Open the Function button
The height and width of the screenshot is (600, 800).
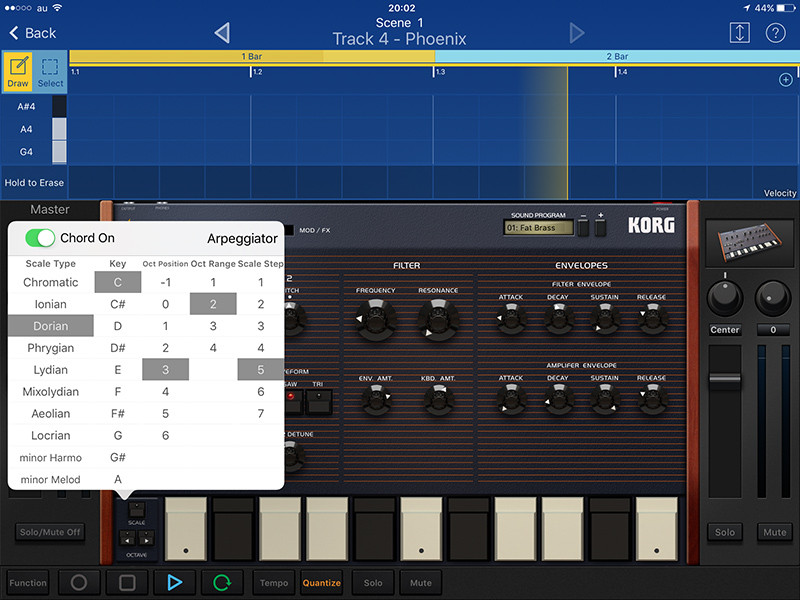[28, 582]
